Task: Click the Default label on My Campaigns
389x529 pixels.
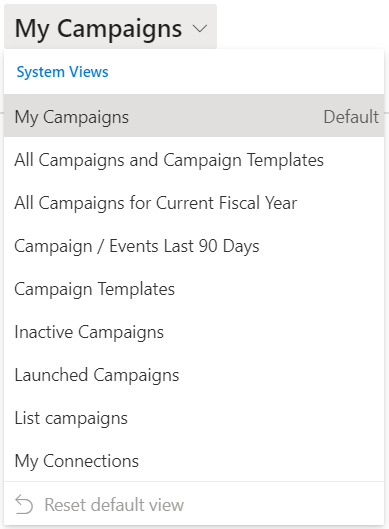Action: click(351, 117)
